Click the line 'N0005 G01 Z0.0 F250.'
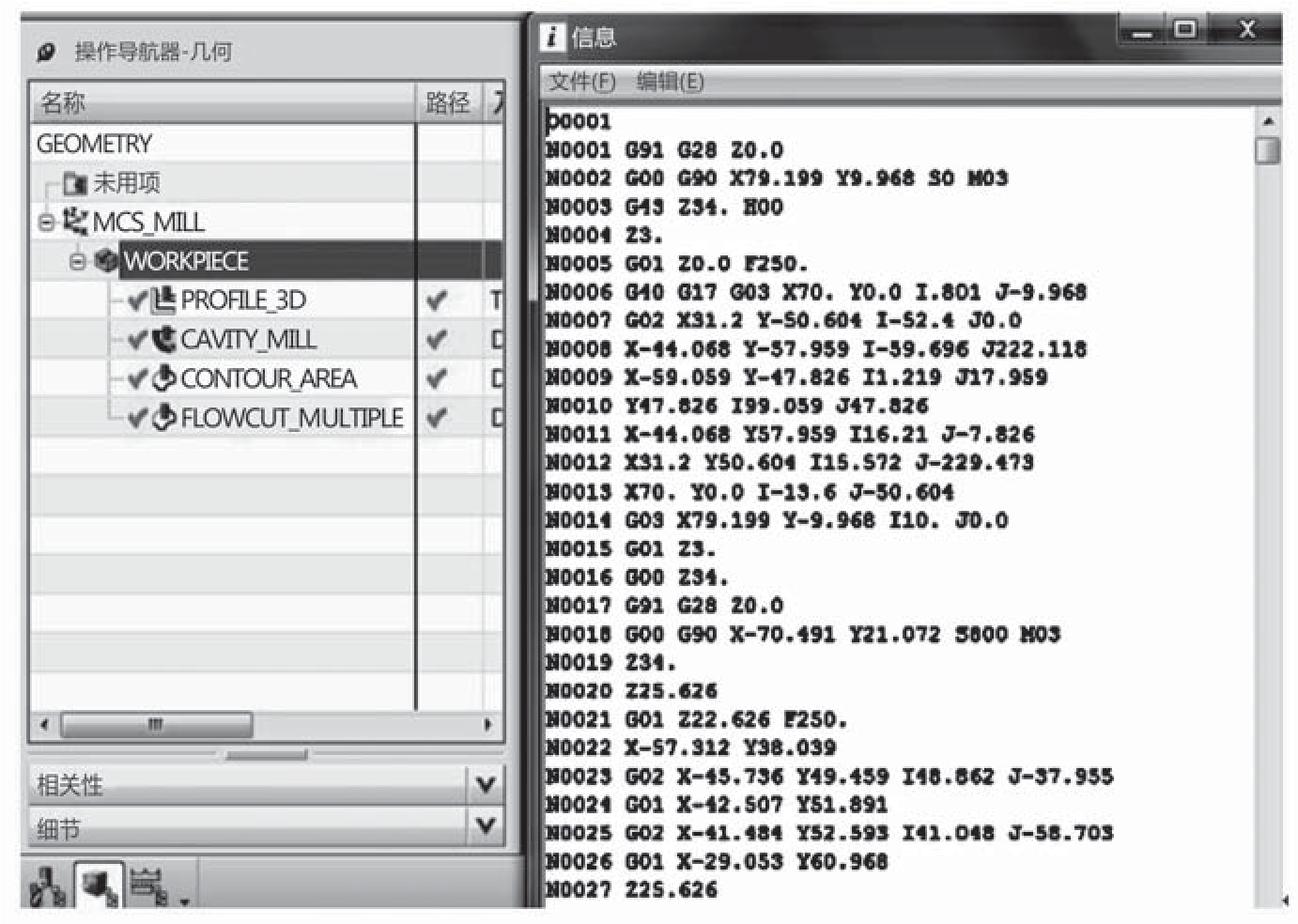The image size is (1298, 924). point(677,264)
